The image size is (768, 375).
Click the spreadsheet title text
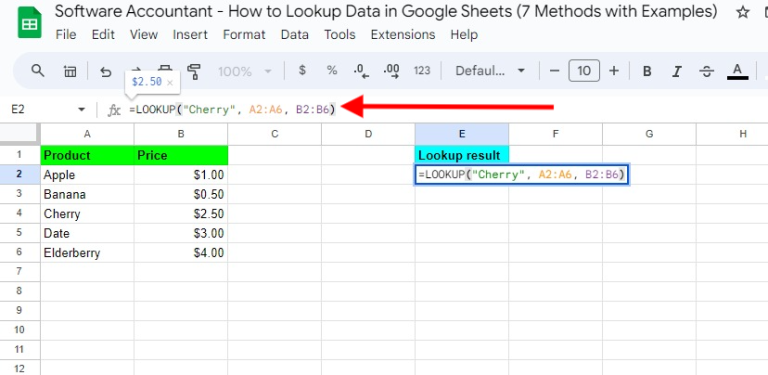(386, 11)
